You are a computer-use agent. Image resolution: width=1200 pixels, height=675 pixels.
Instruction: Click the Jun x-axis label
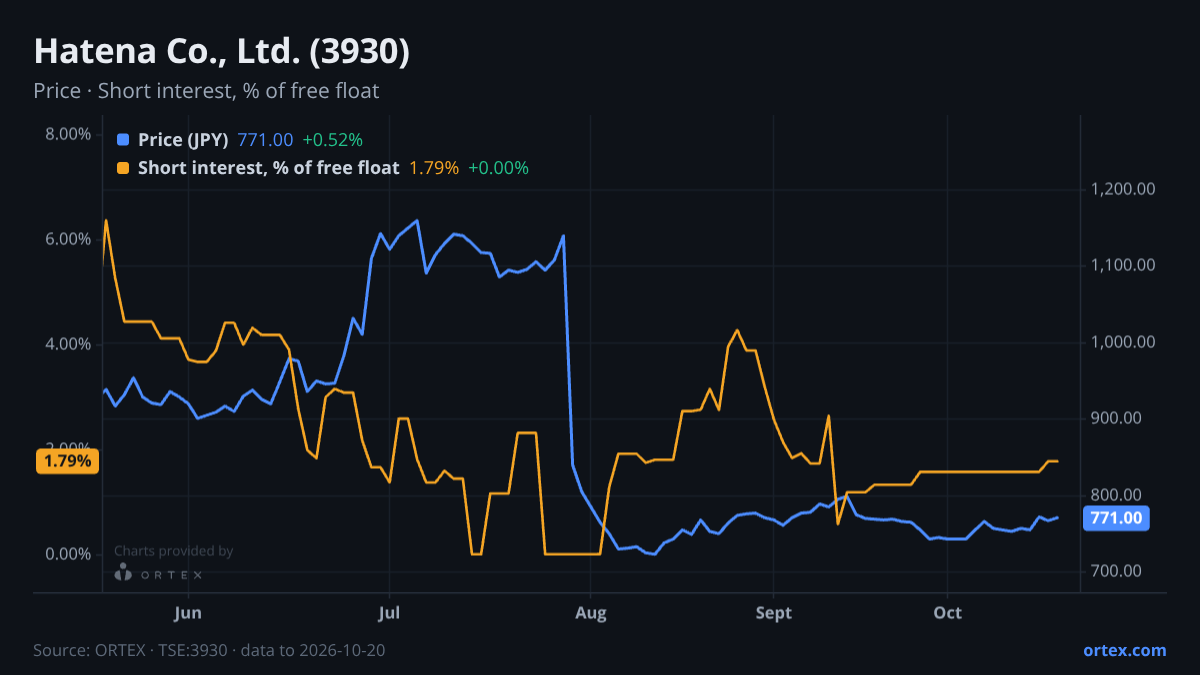coord(188,612)
